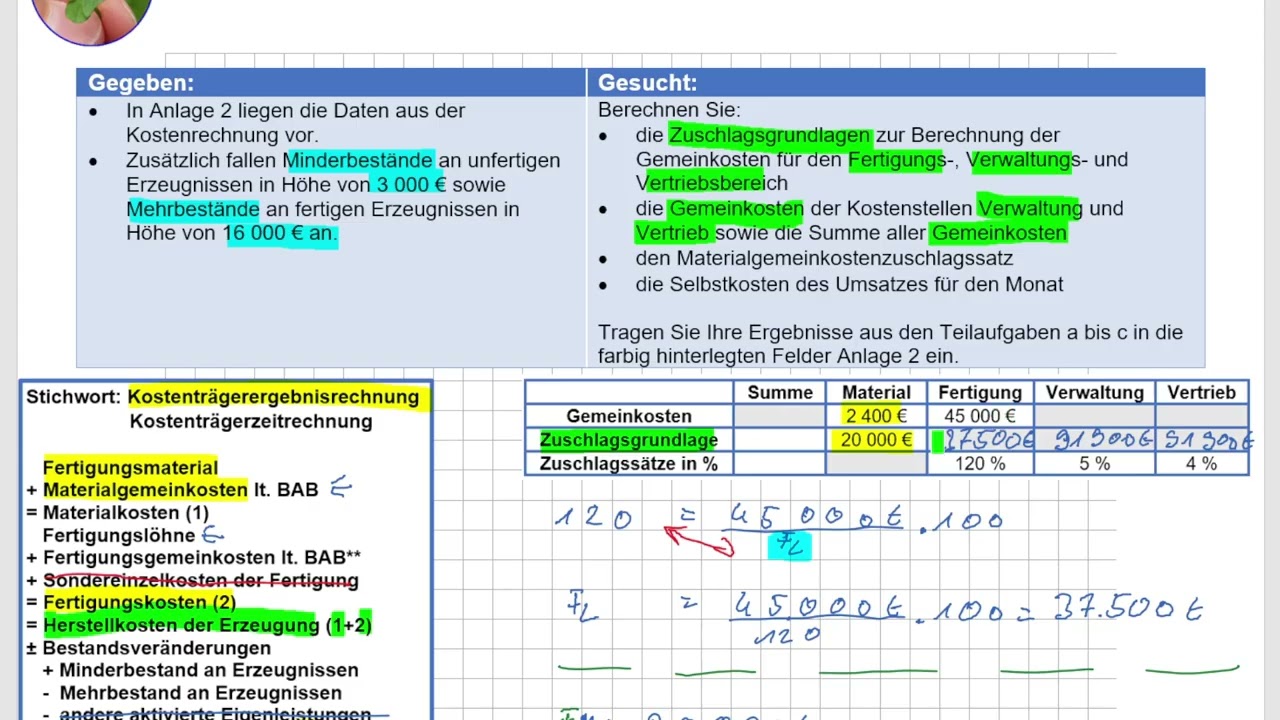Viewport: 1280px width, 720px height.
Task: Click the "Material" column header in the table
Action: point(876,393)
